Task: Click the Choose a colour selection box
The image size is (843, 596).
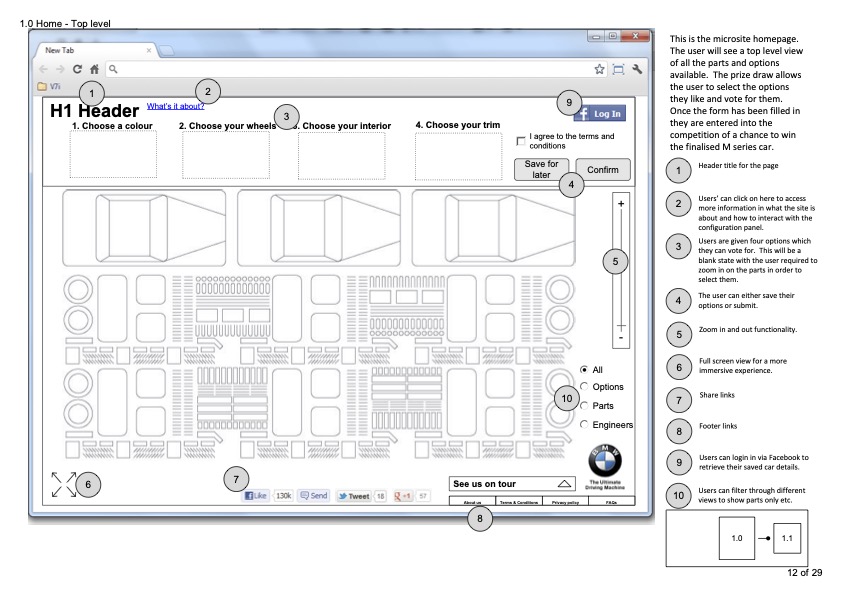Action: click(112, 155)
